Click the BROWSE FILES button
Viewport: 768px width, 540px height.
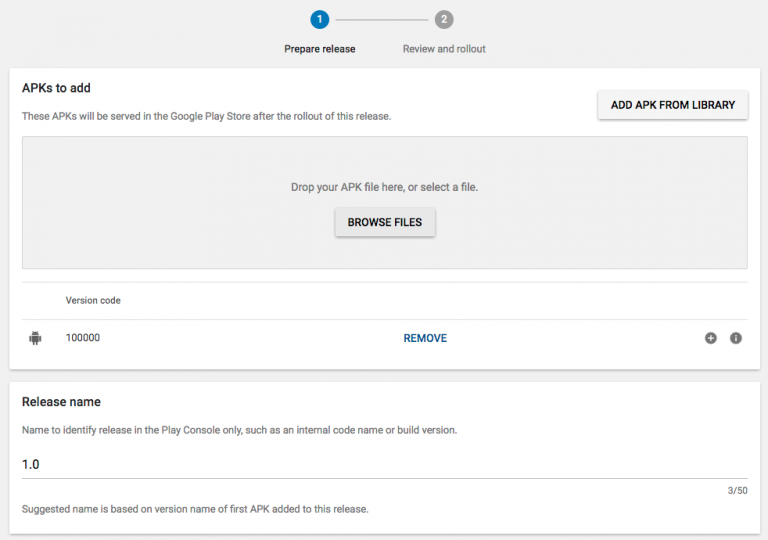(x=385, y=222)
